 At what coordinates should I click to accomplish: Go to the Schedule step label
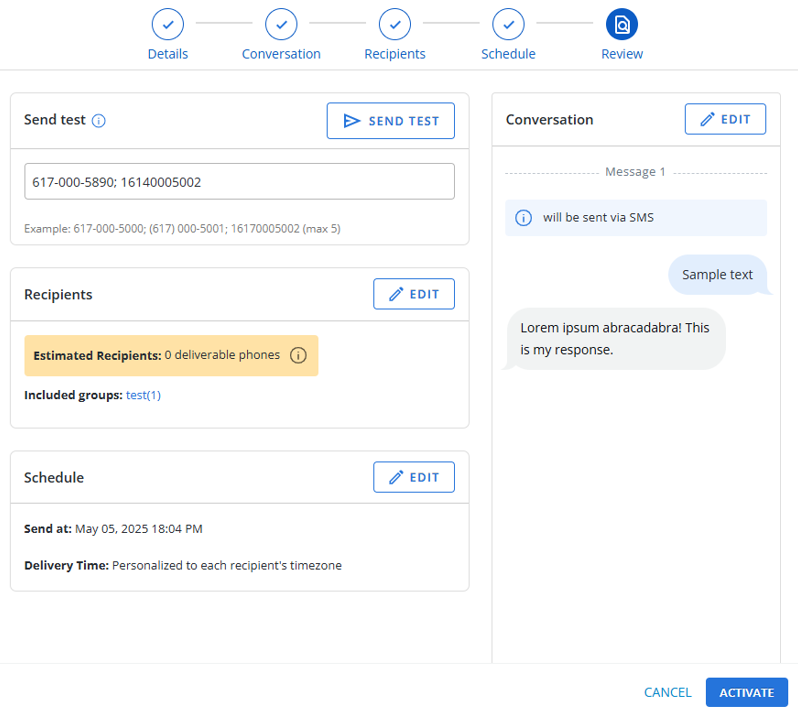(x=508, y=54)
